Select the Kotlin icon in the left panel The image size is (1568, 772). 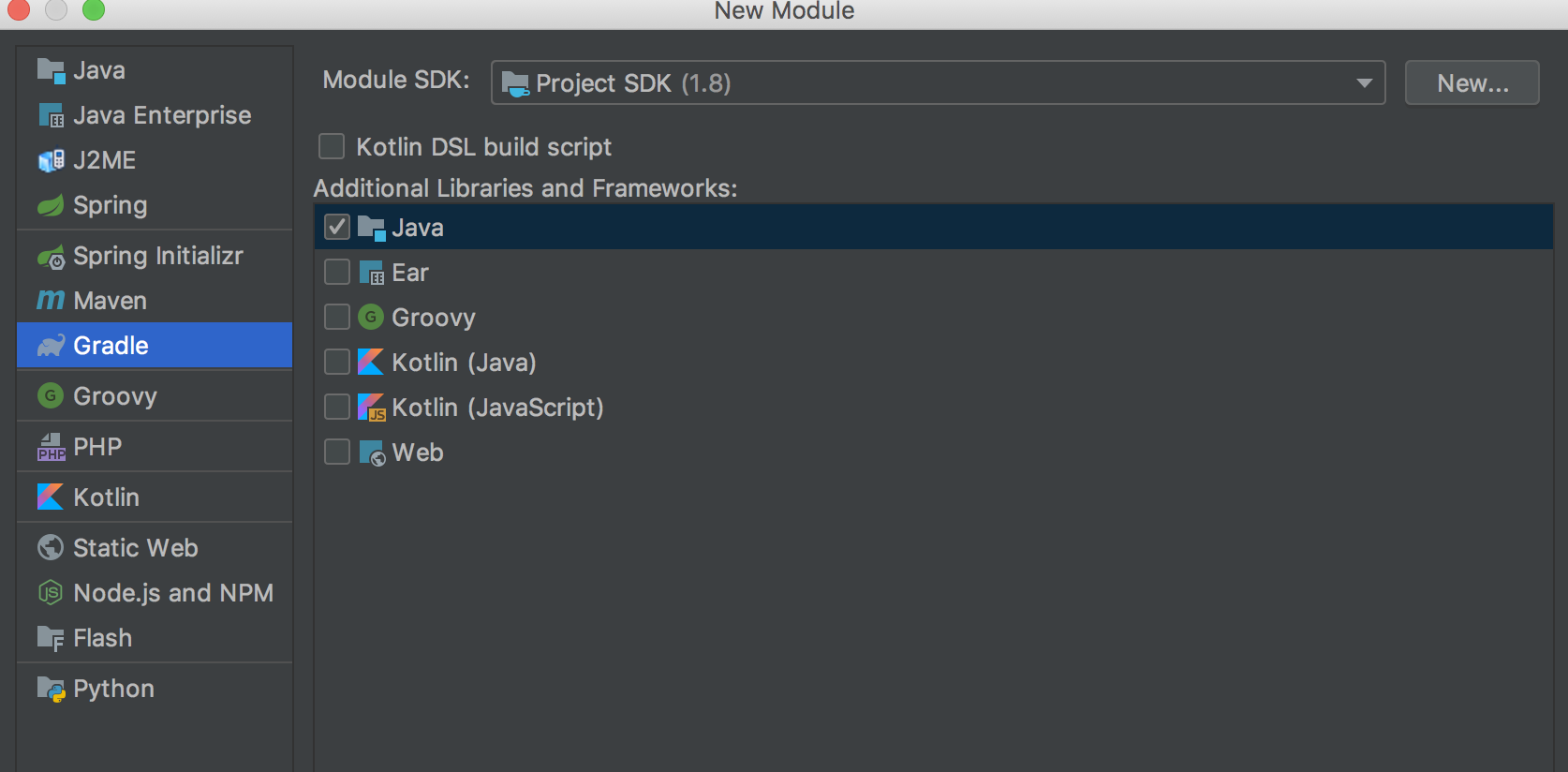49,497
